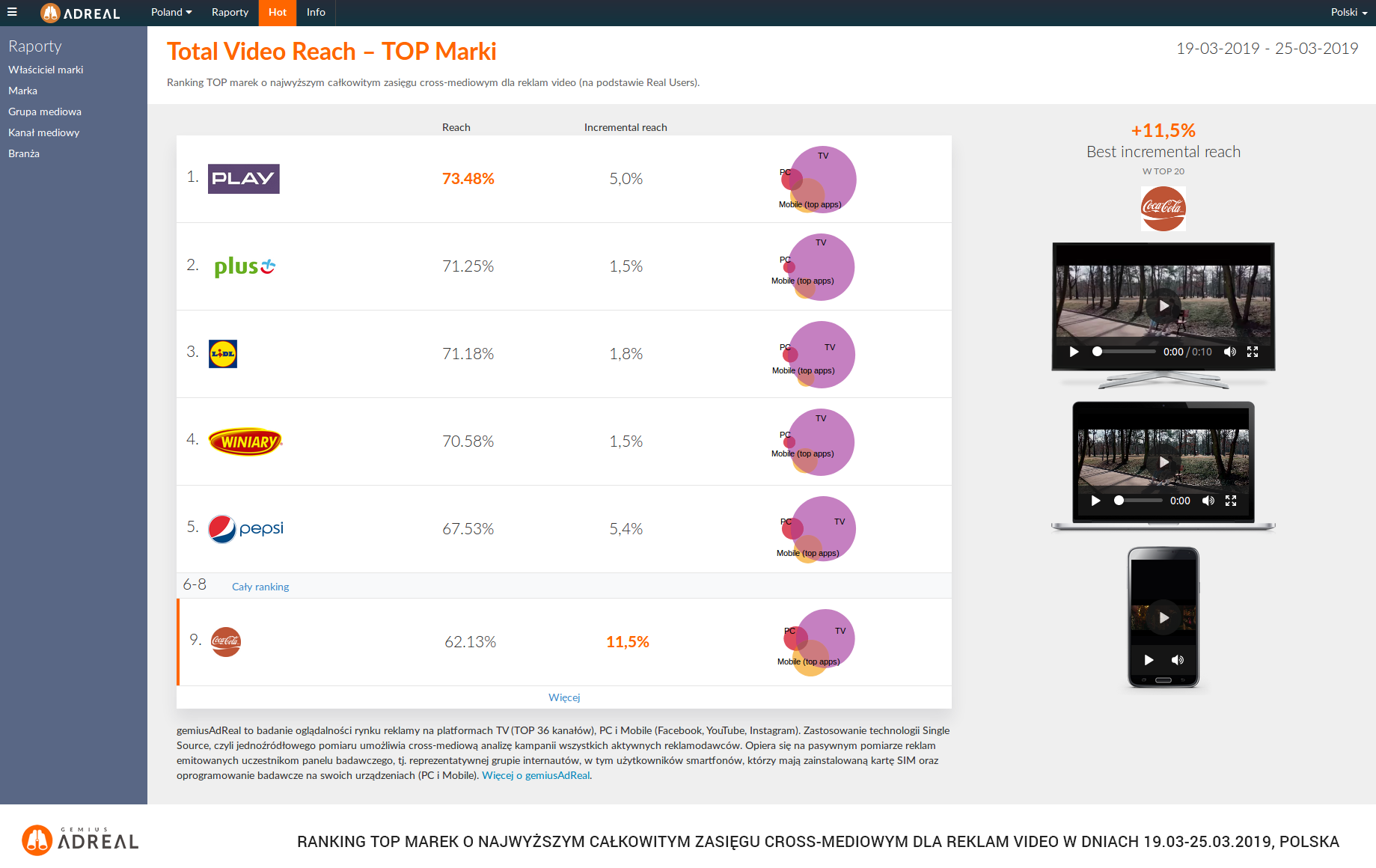Click the 71.25% reach value for Plus
This screenshot has height=868, width=1376.
pyautogui.click(x=468, y=266)
